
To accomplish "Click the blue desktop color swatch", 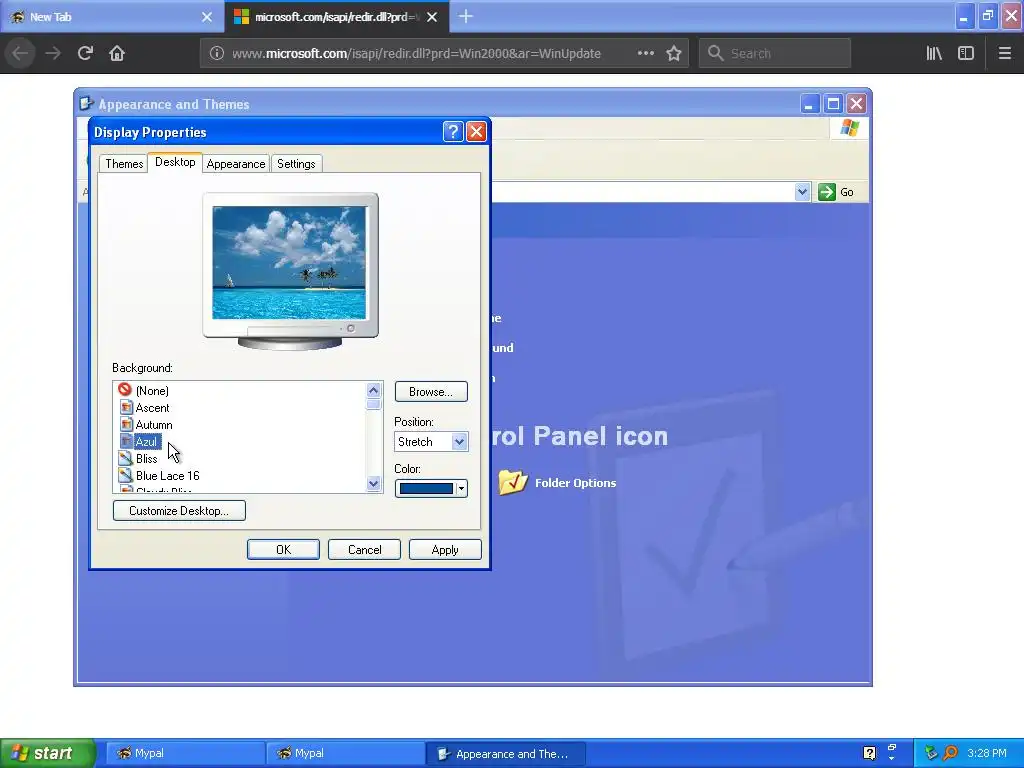I will coord(426,488).
